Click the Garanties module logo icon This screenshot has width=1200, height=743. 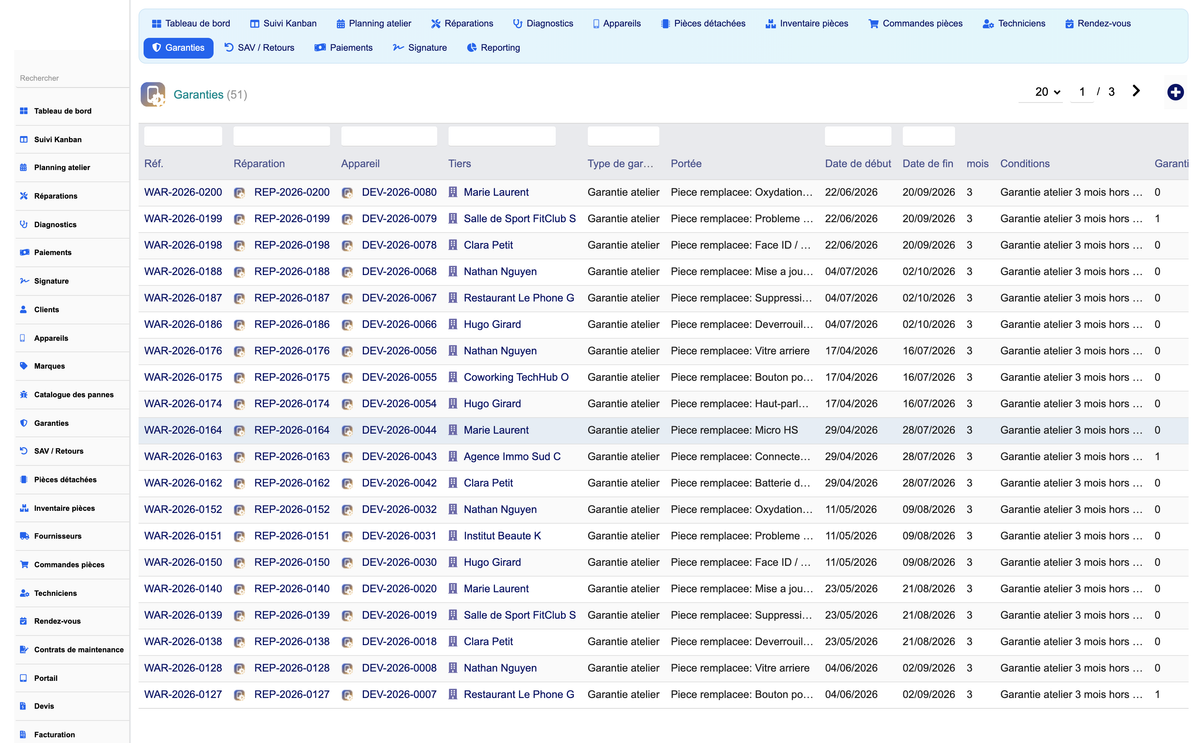click(153, 94)
